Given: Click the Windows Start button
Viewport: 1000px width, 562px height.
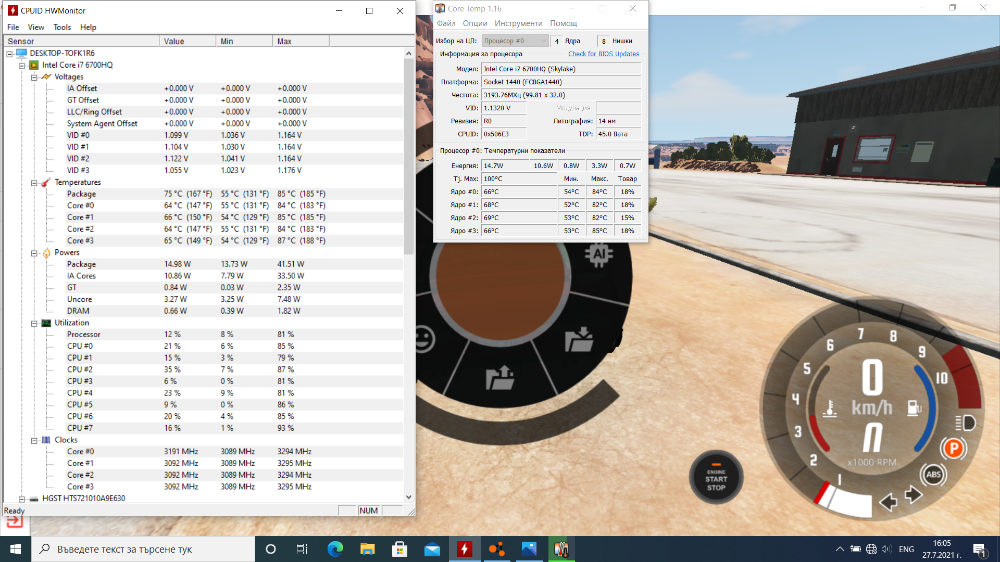Looking at the screenshot, I should 15,549.
